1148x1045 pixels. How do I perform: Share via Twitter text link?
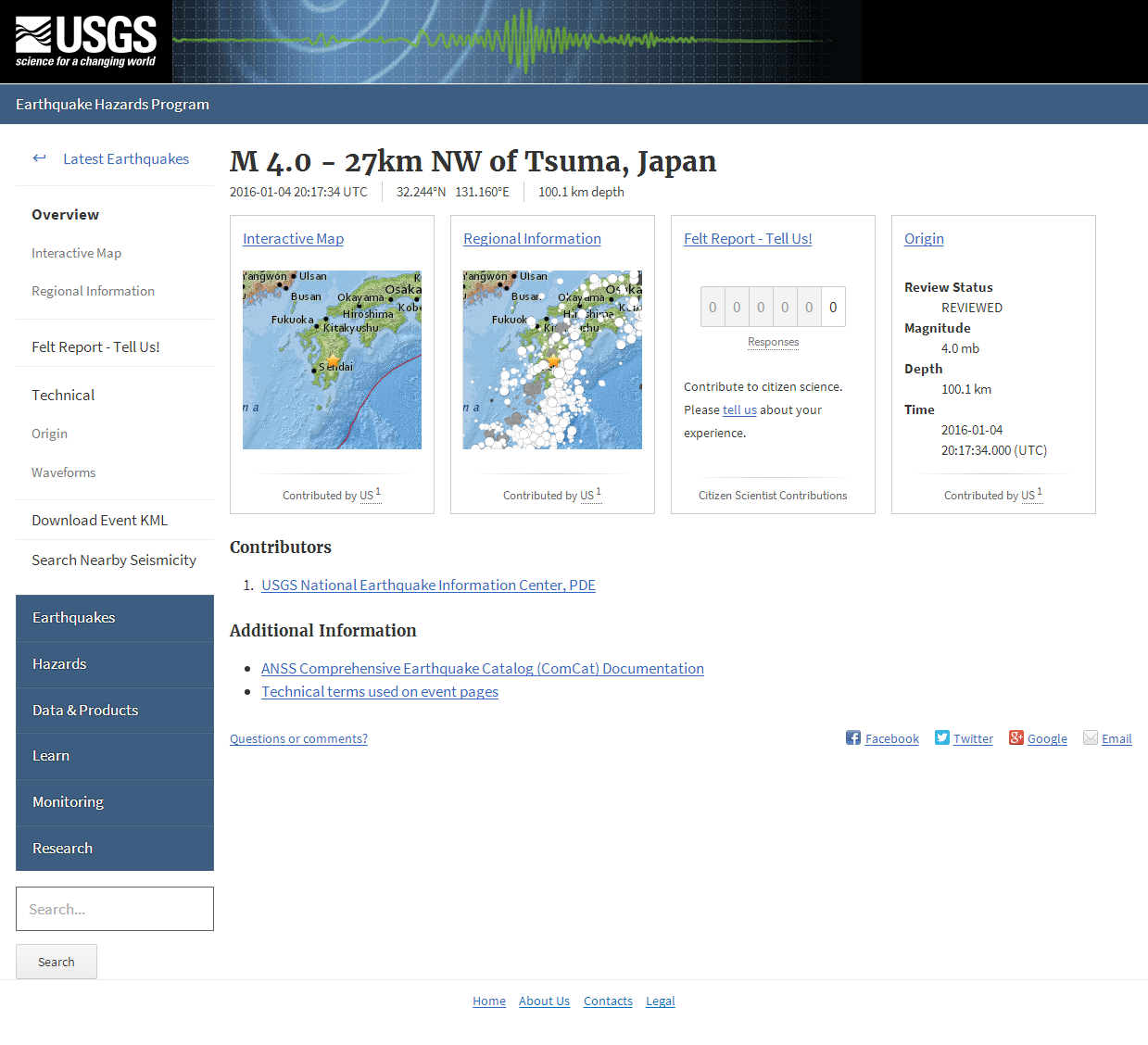pos(973,738)
